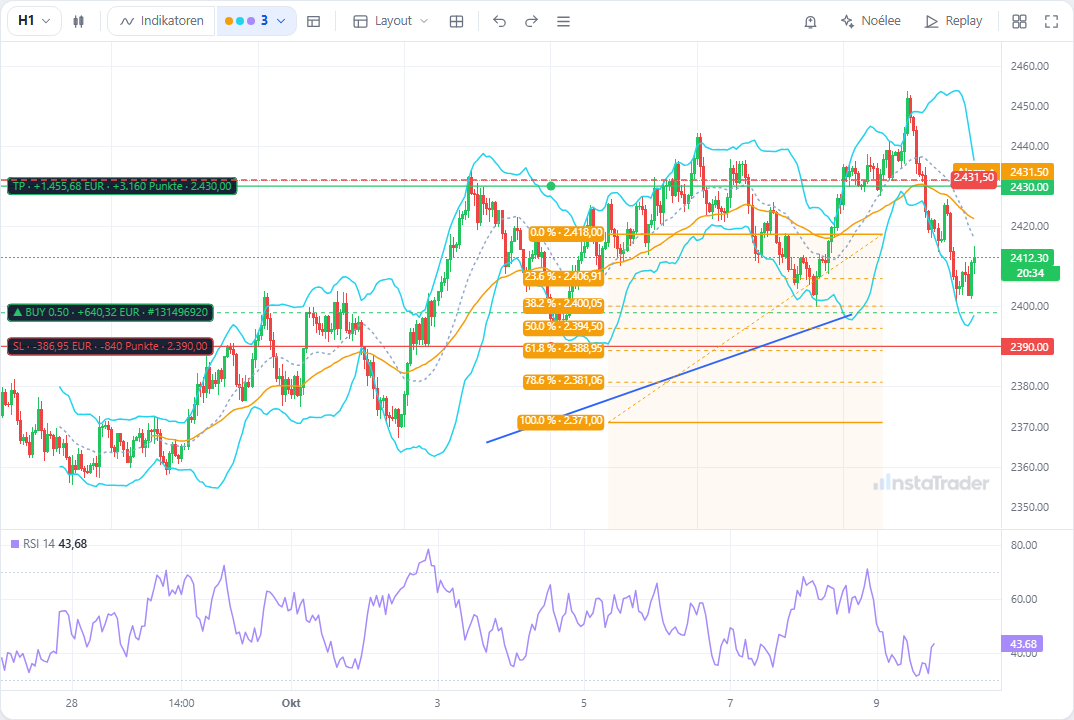Click the candlestick chart type icon
The height and width of the screenshot is (720, 1074).
coord(79,21)
